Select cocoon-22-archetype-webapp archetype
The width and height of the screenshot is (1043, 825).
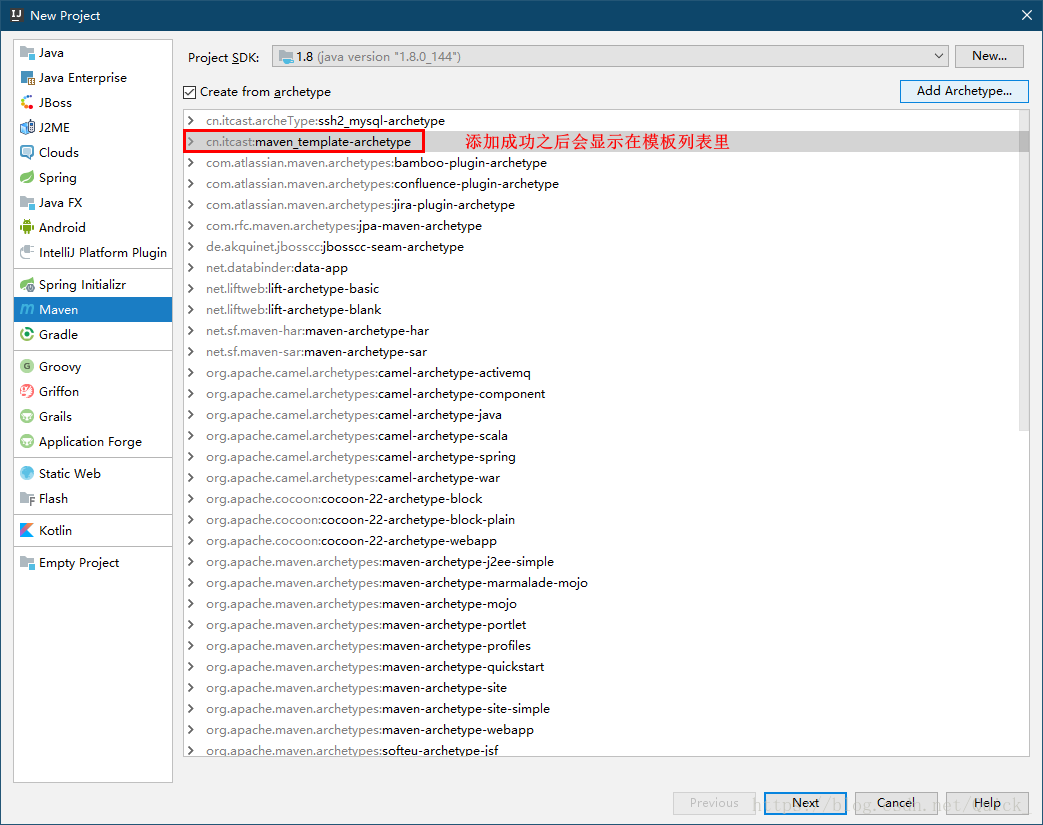point(601,541)
